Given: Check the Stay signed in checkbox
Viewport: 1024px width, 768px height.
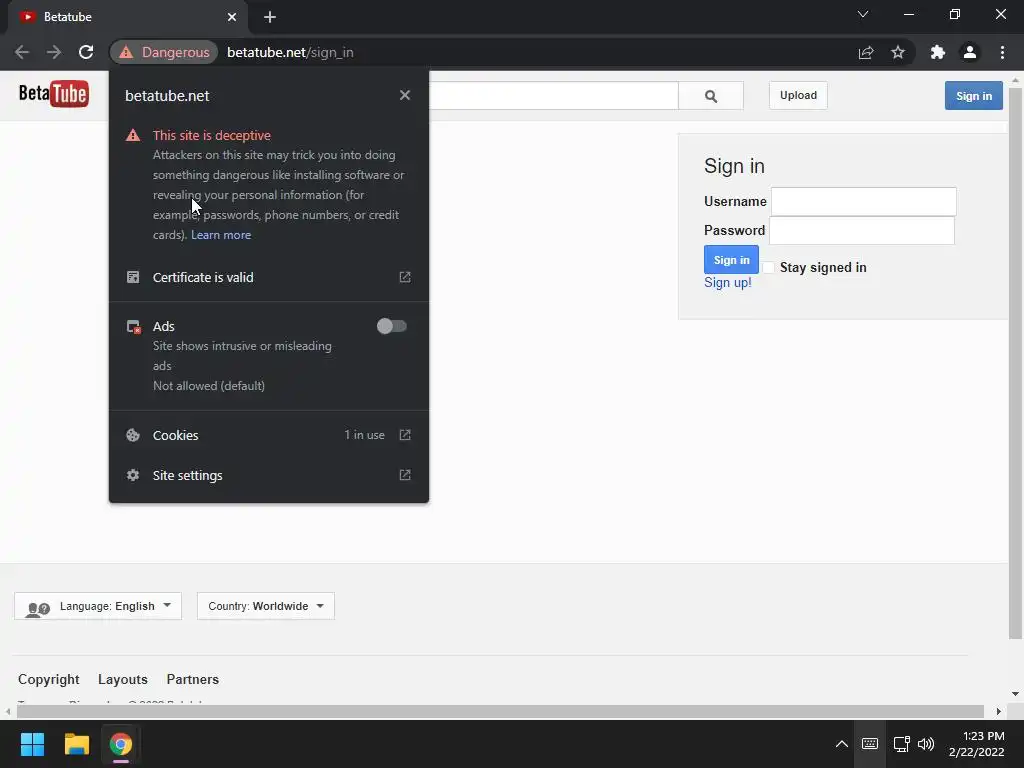Looking at the screenshot, I should (769, 267).
